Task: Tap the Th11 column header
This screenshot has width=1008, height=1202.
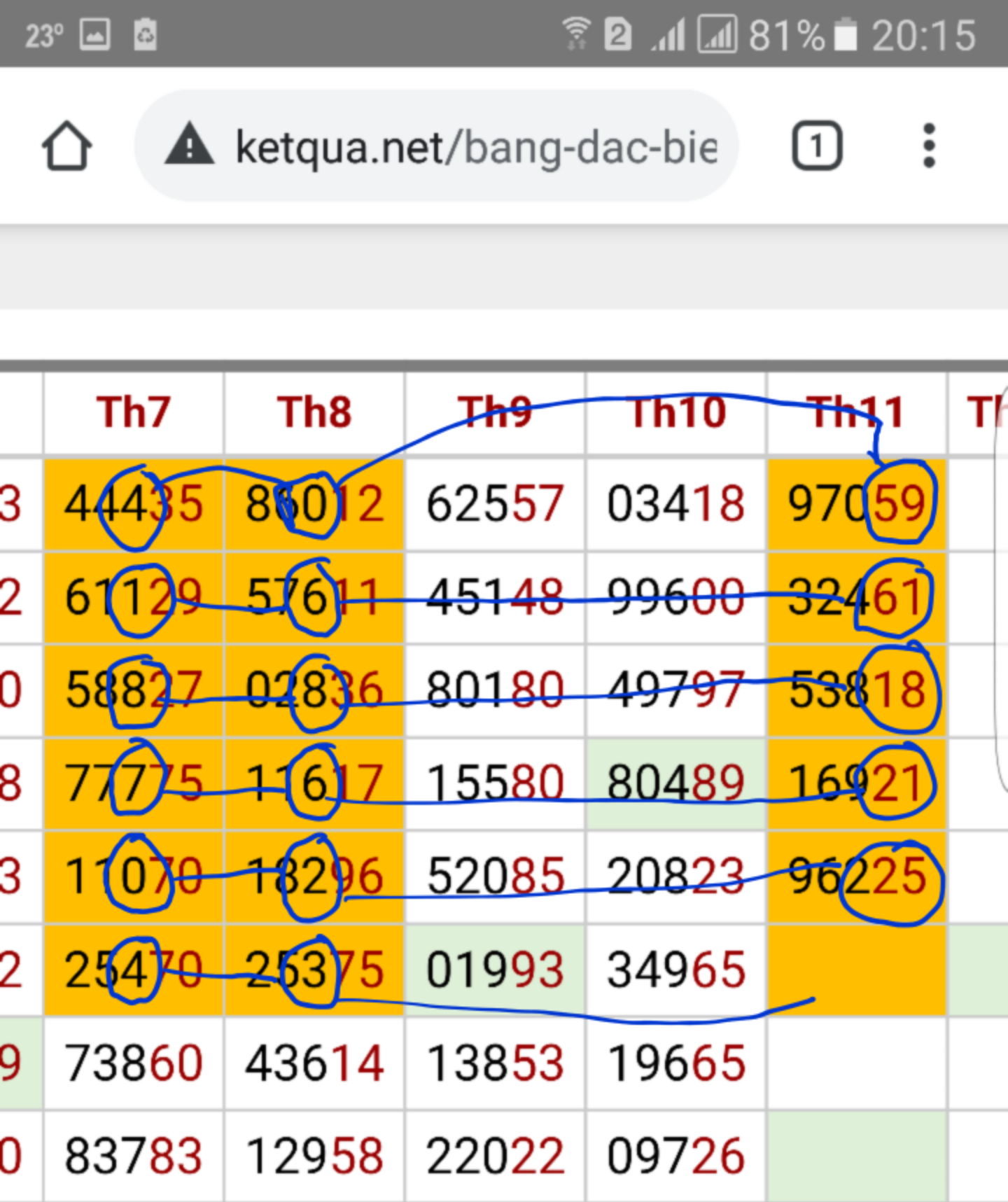Action: (x=855, y=412)
